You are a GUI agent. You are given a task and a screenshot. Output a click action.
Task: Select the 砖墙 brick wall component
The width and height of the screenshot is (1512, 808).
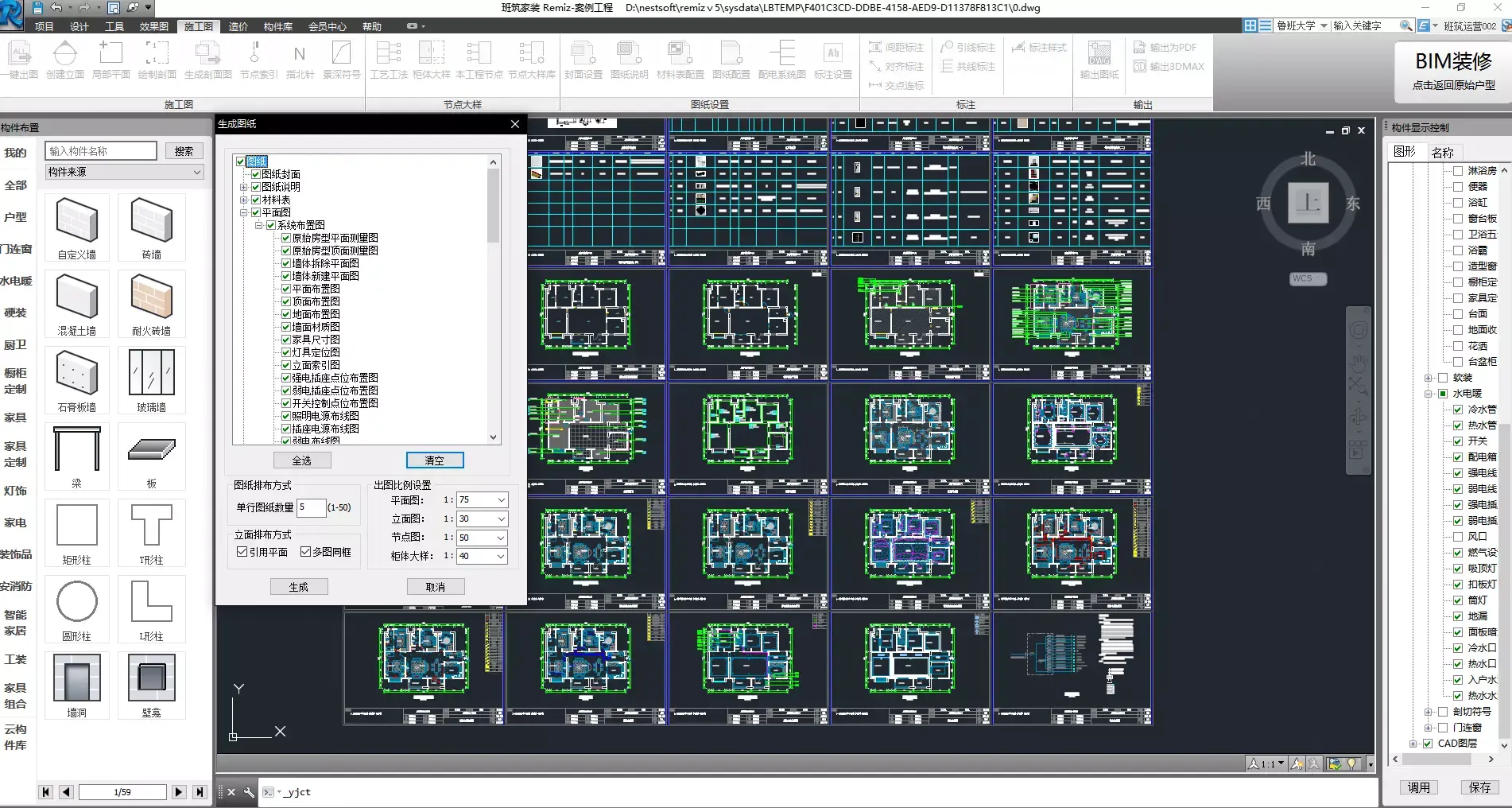click(x=151, y=222)
